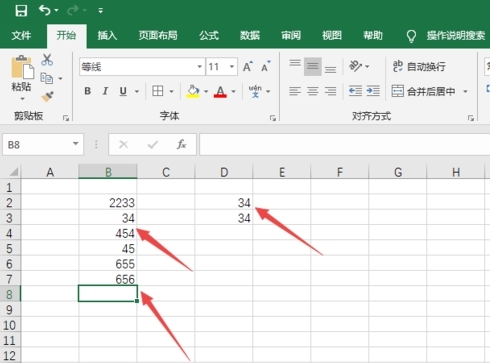The image size is (490, 363).
Task: Switch to the 公式 ribbon tab
Action: pyautogui.click(x=209, y=35)
